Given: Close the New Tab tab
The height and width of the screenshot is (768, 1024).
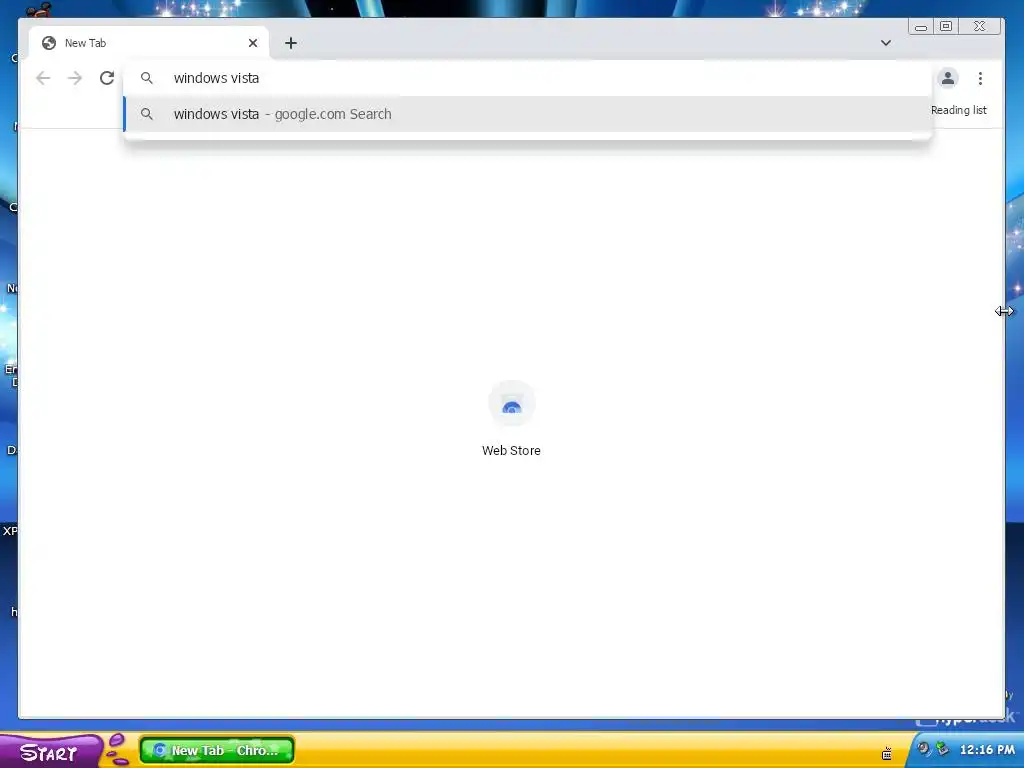Looking at the screenshot, I should [253, 43].
